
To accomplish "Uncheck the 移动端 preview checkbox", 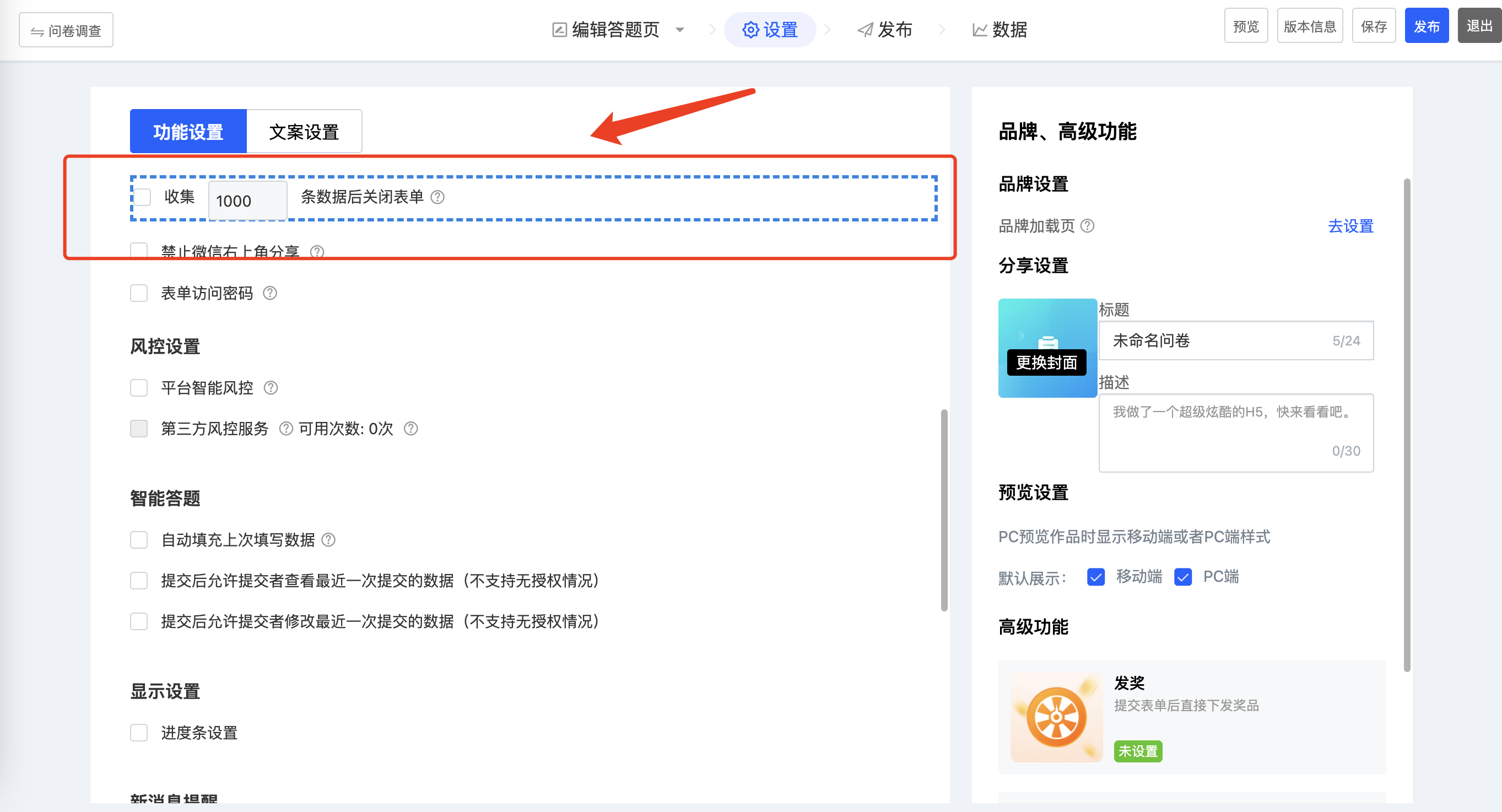I will tap(1095, 577).
